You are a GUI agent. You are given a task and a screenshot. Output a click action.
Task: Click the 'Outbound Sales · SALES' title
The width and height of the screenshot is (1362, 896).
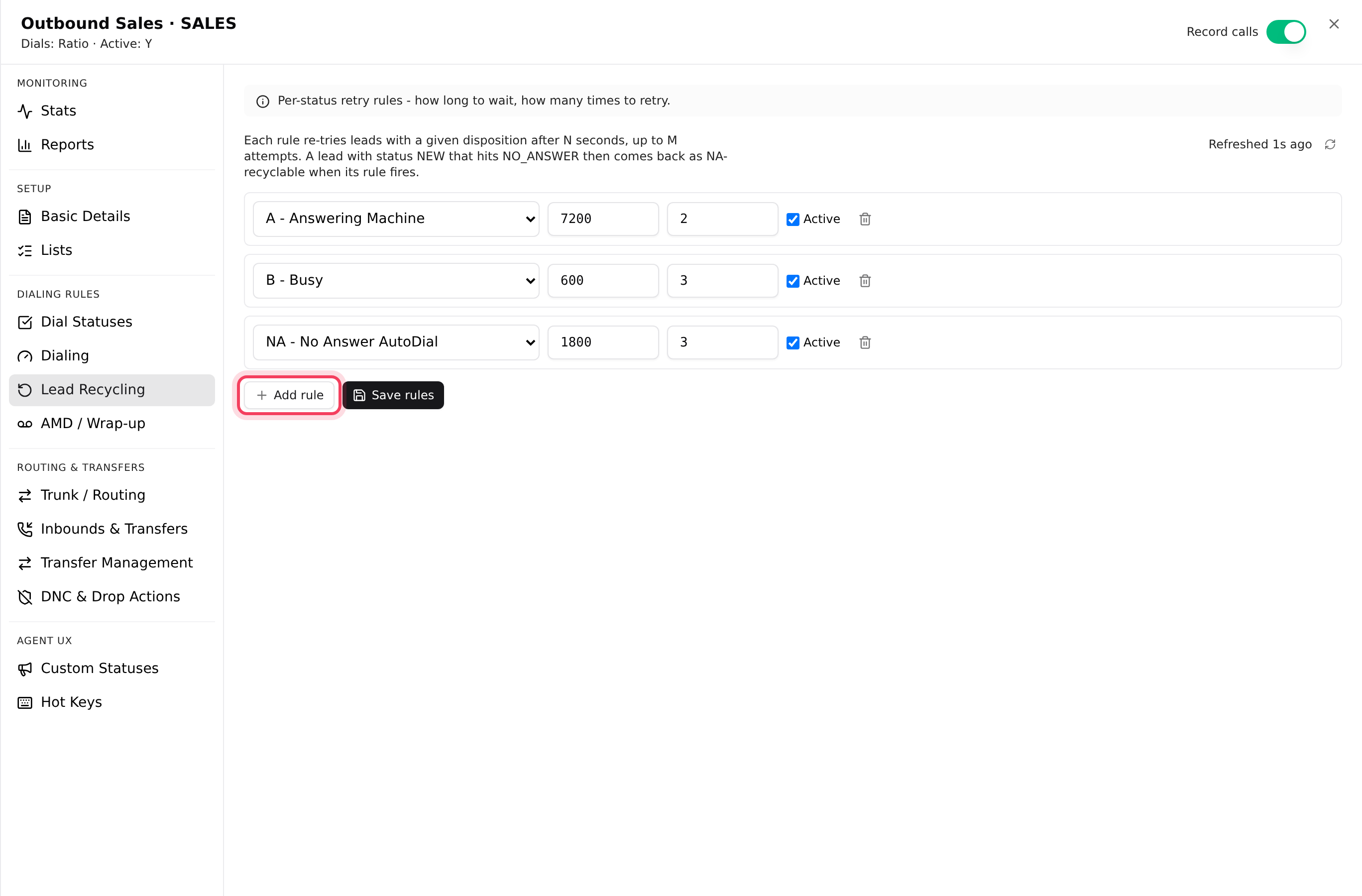click(x=129, y=23)
